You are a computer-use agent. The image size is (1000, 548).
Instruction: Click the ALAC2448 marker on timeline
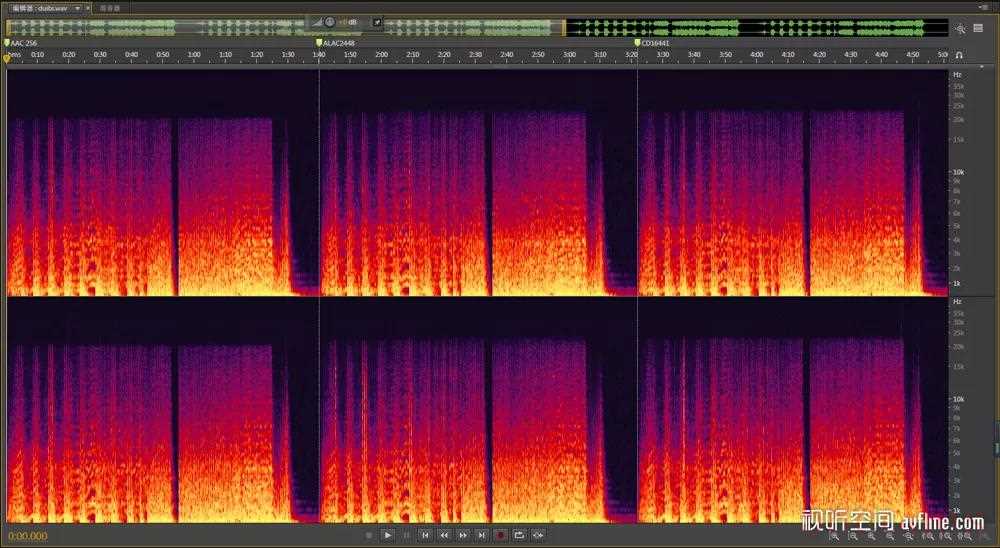338,43
